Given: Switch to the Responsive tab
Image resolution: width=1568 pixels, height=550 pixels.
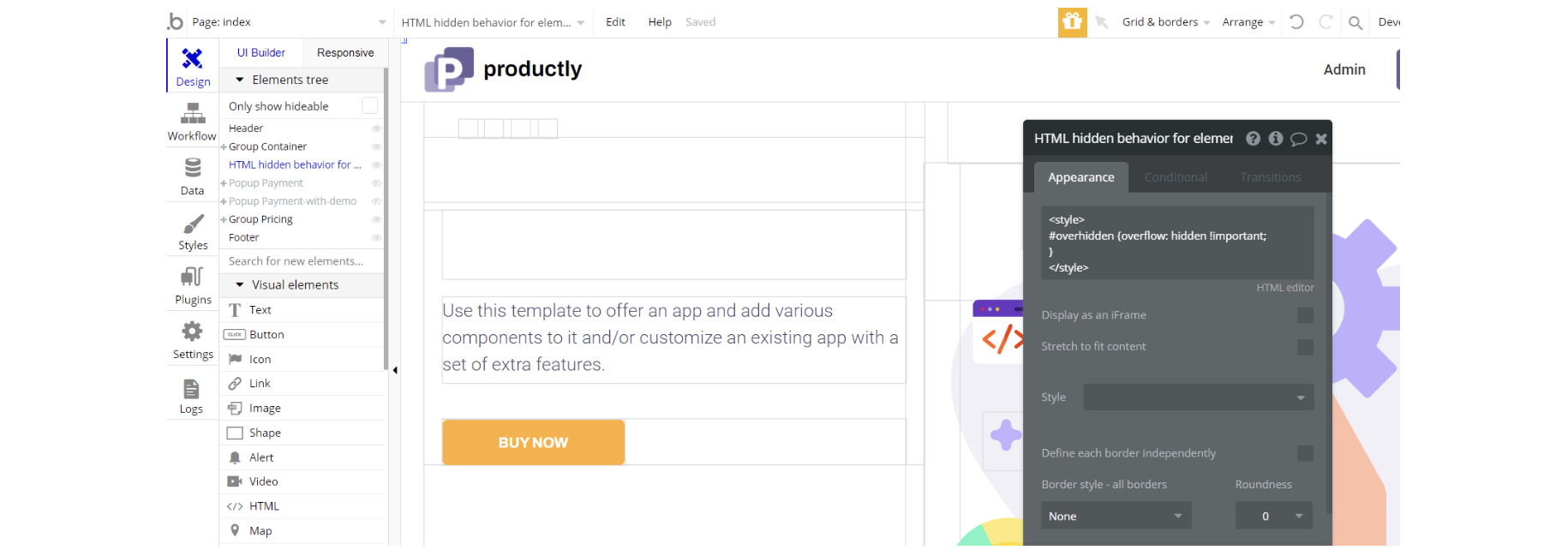Looking at the screenshot, I should pyautogui.click(x=345, y=52).
